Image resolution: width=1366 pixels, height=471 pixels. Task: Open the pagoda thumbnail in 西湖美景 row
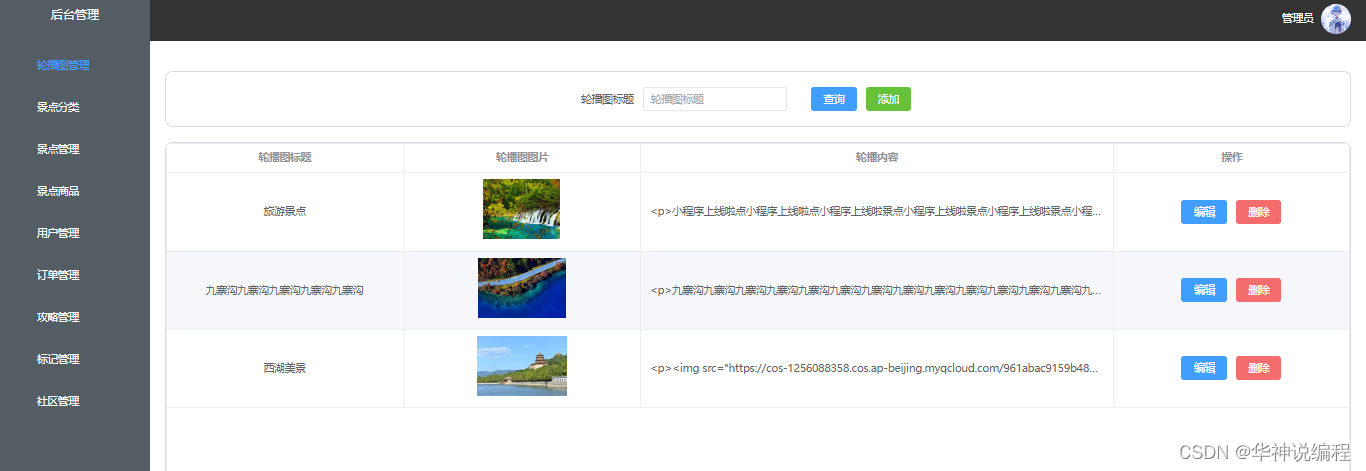[522, 366]
